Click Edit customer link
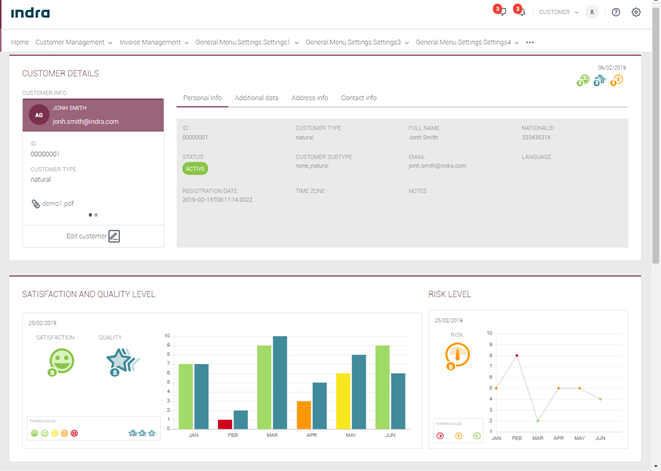The height and width of the screenshot is (471, 661). (86, 236)
